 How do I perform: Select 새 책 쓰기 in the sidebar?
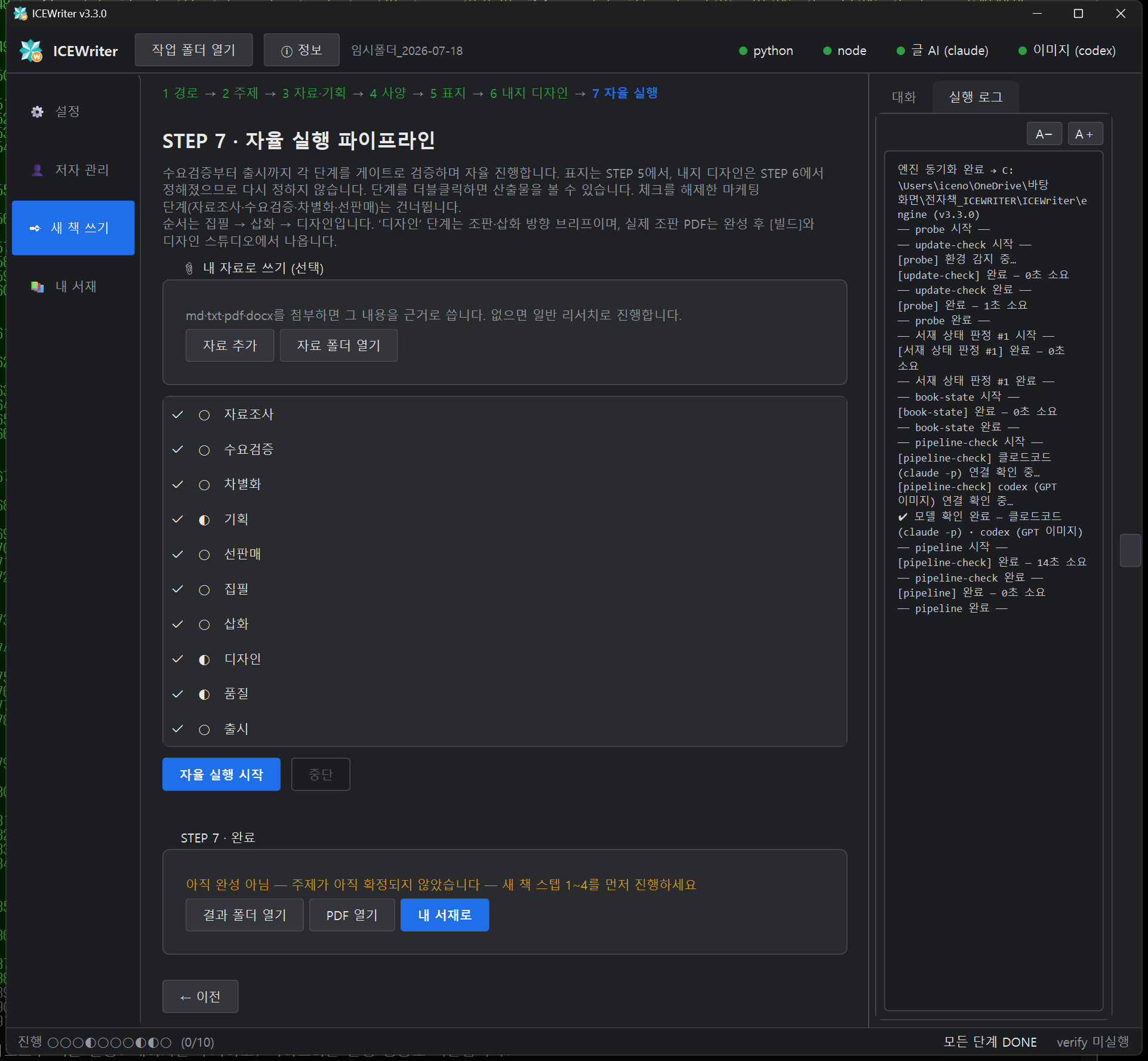(73, 228)
